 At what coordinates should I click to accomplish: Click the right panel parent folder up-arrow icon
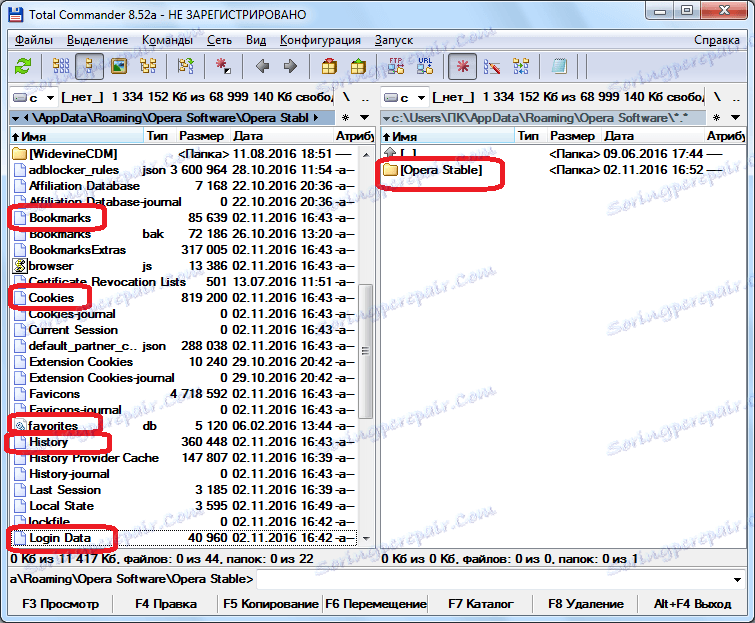tap(390, 154)
